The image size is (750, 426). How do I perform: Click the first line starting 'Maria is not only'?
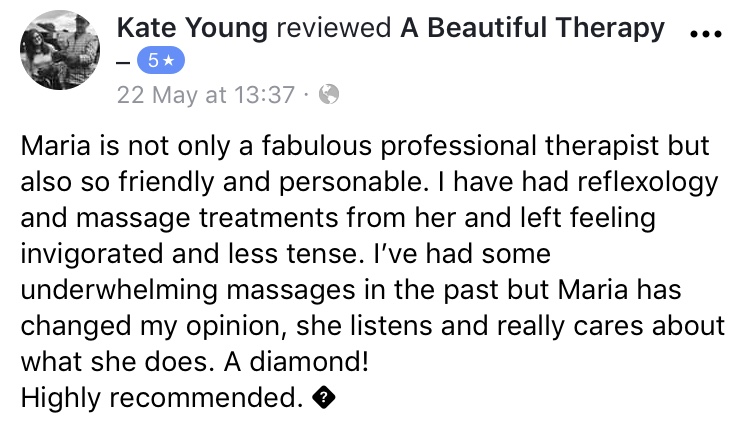click(365, 148)
